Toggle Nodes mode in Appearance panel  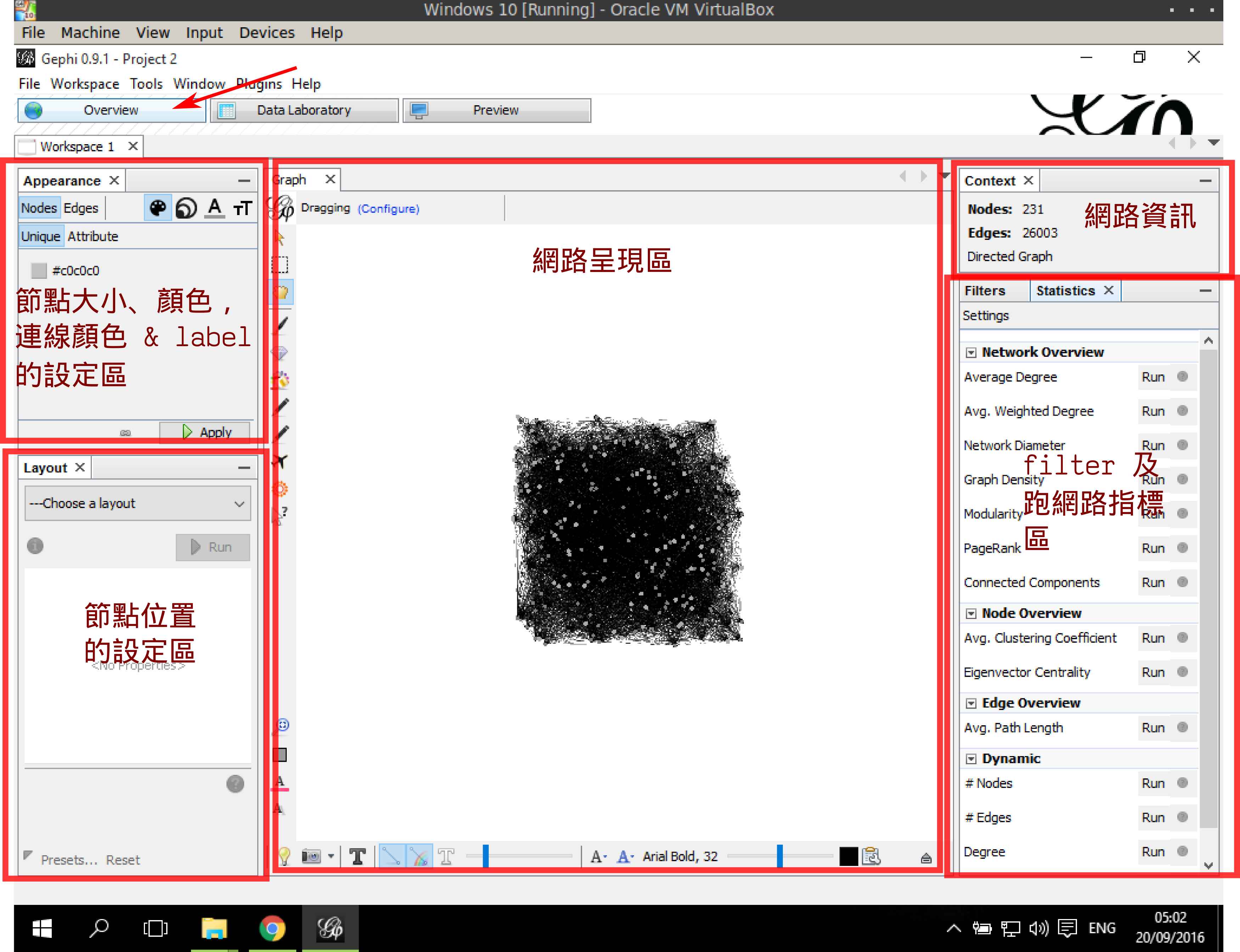coord(39,208)
